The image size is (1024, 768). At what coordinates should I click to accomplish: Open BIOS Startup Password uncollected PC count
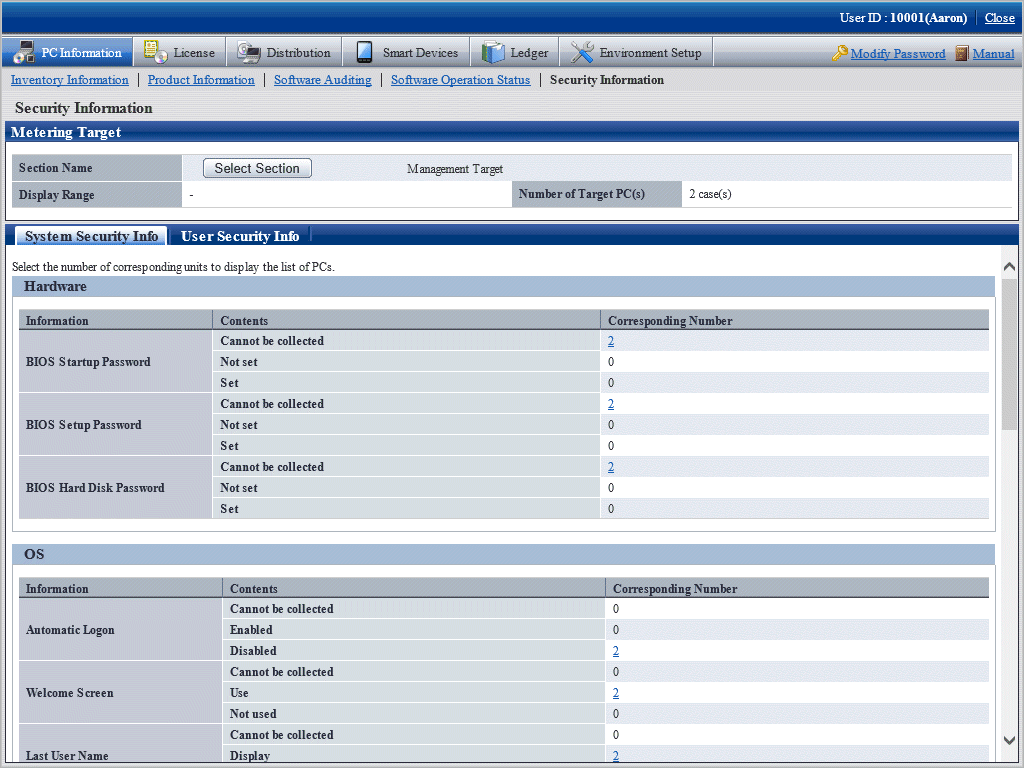pos(611,341)
